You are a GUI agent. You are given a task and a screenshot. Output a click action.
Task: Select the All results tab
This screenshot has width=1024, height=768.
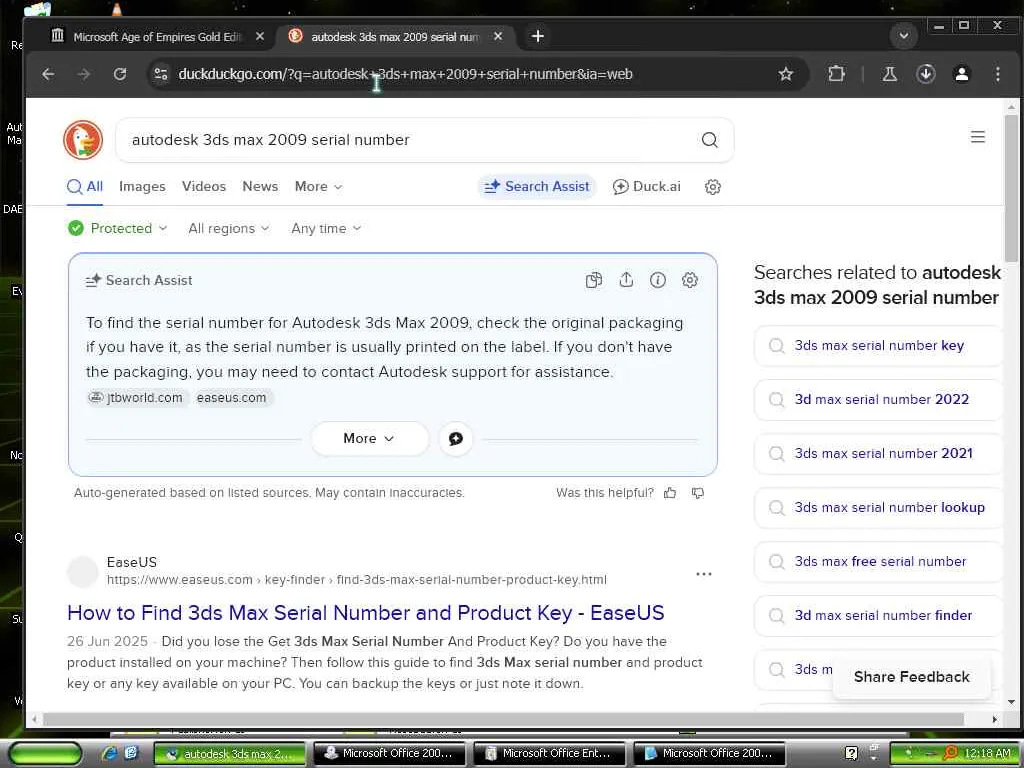pyautogui.click(x=85, y=187)
